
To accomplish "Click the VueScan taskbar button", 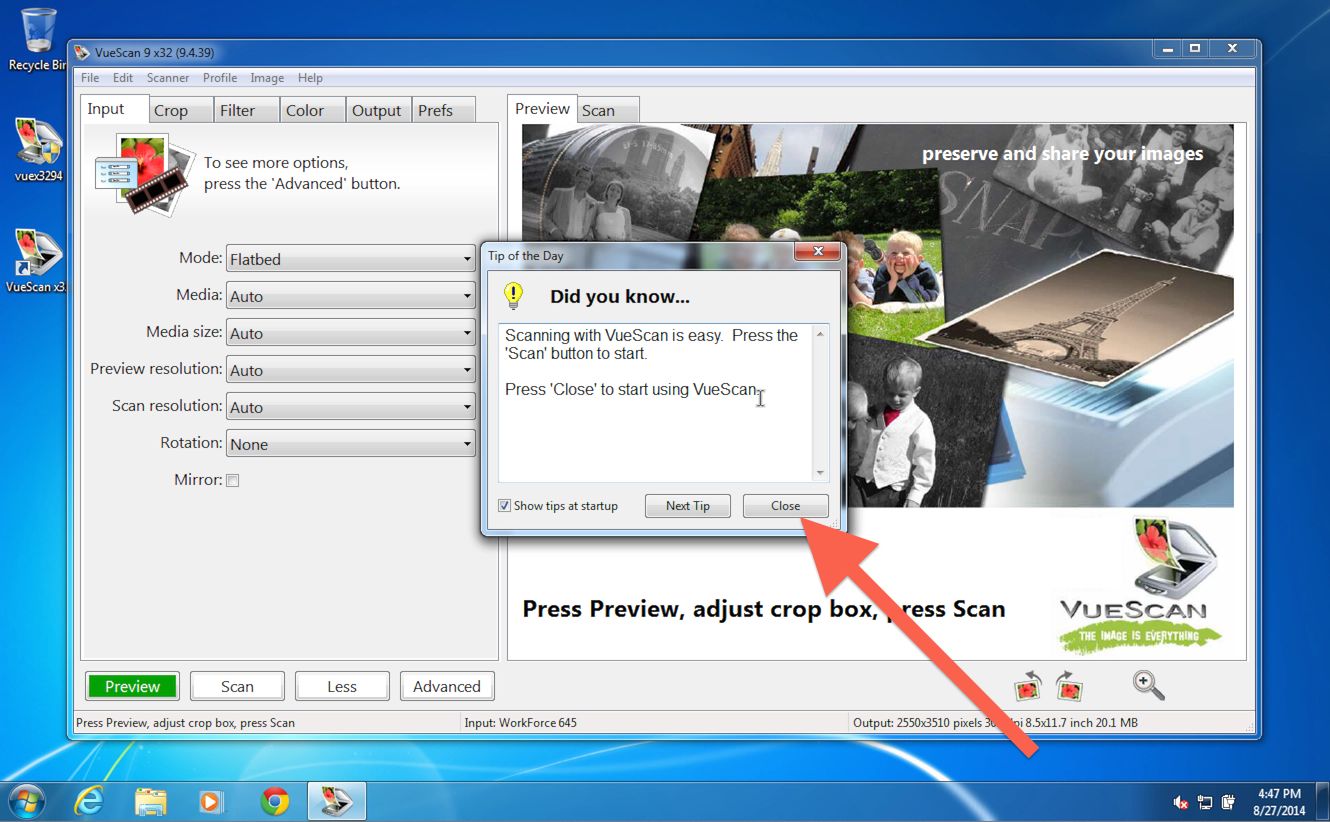I will tap(336, 801).
